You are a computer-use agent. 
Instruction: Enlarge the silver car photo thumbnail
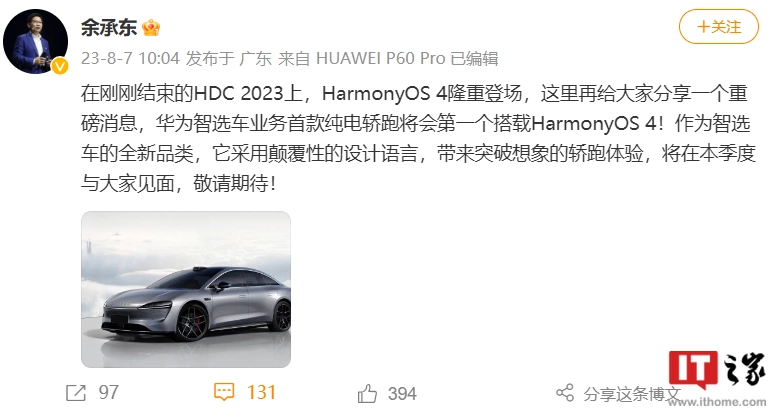(x=186, y=289)
